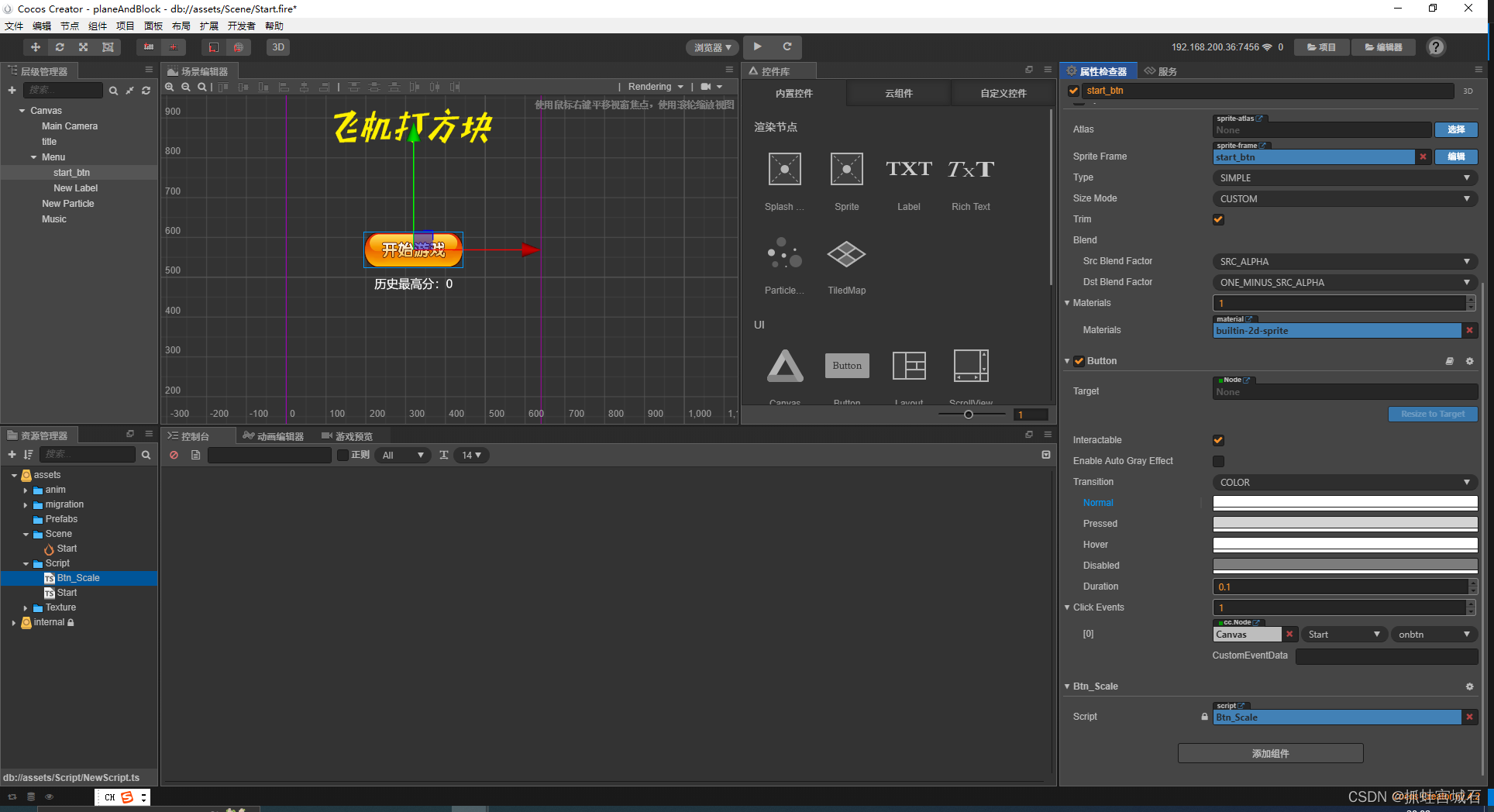The width and height of the screenshot is (1494, 812).
Task: Zoom out the scene editor
Action: [186, 87]
